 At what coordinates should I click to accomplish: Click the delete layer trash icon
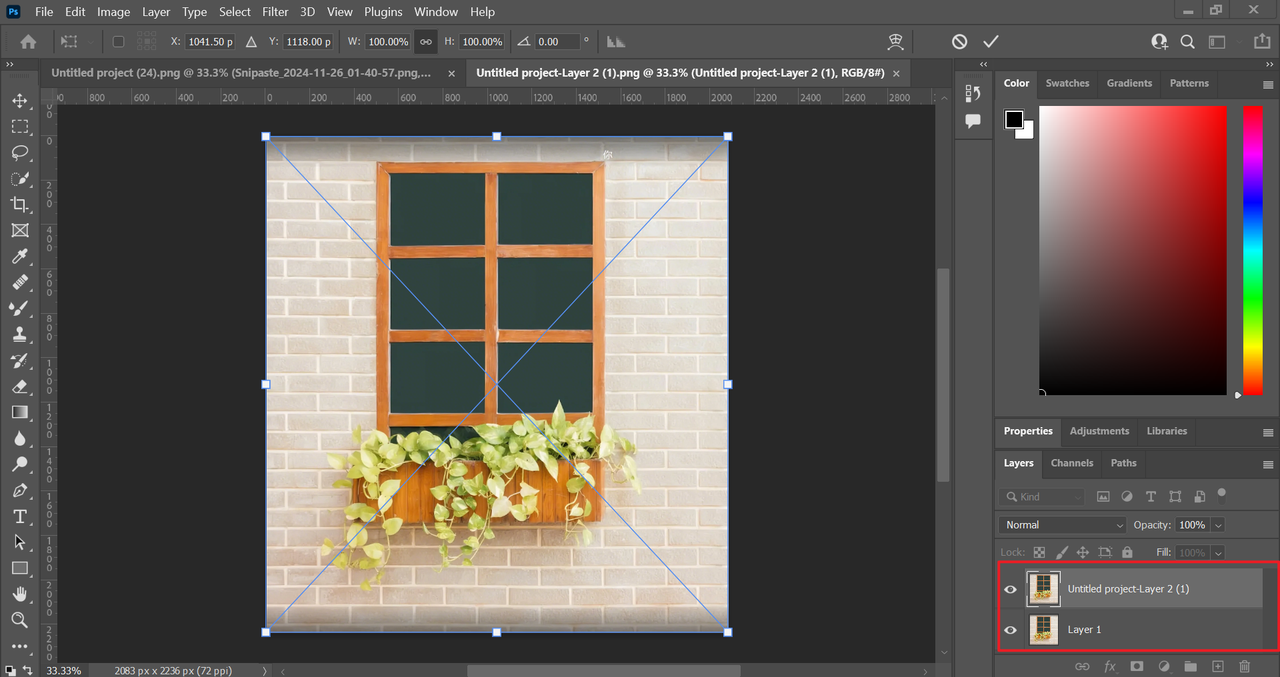(1244, 666)
